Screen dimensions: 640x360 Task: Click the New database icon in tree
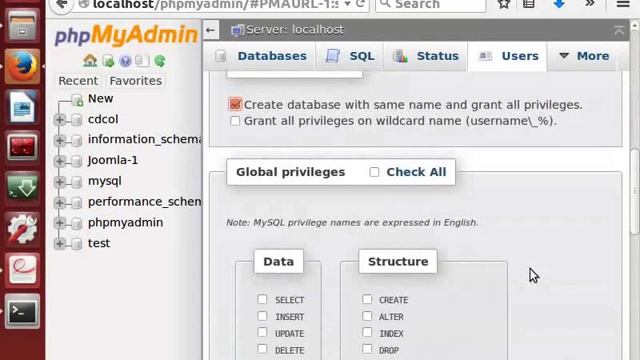[77, 99]
